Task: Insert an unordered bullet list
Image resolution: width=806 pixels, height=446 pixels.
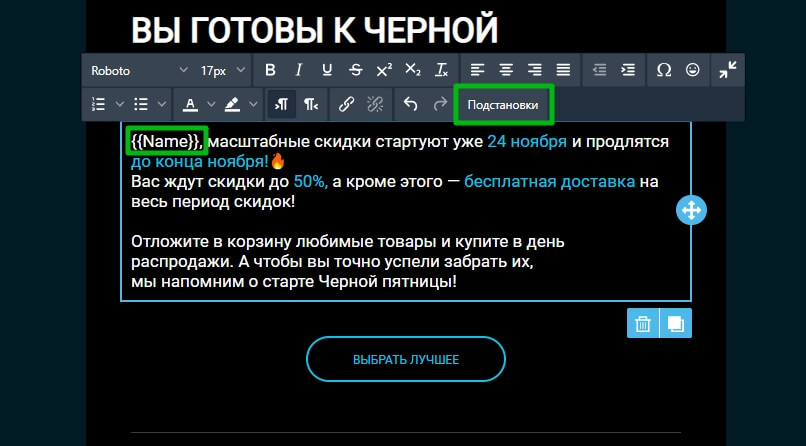Action: [141, 104]
